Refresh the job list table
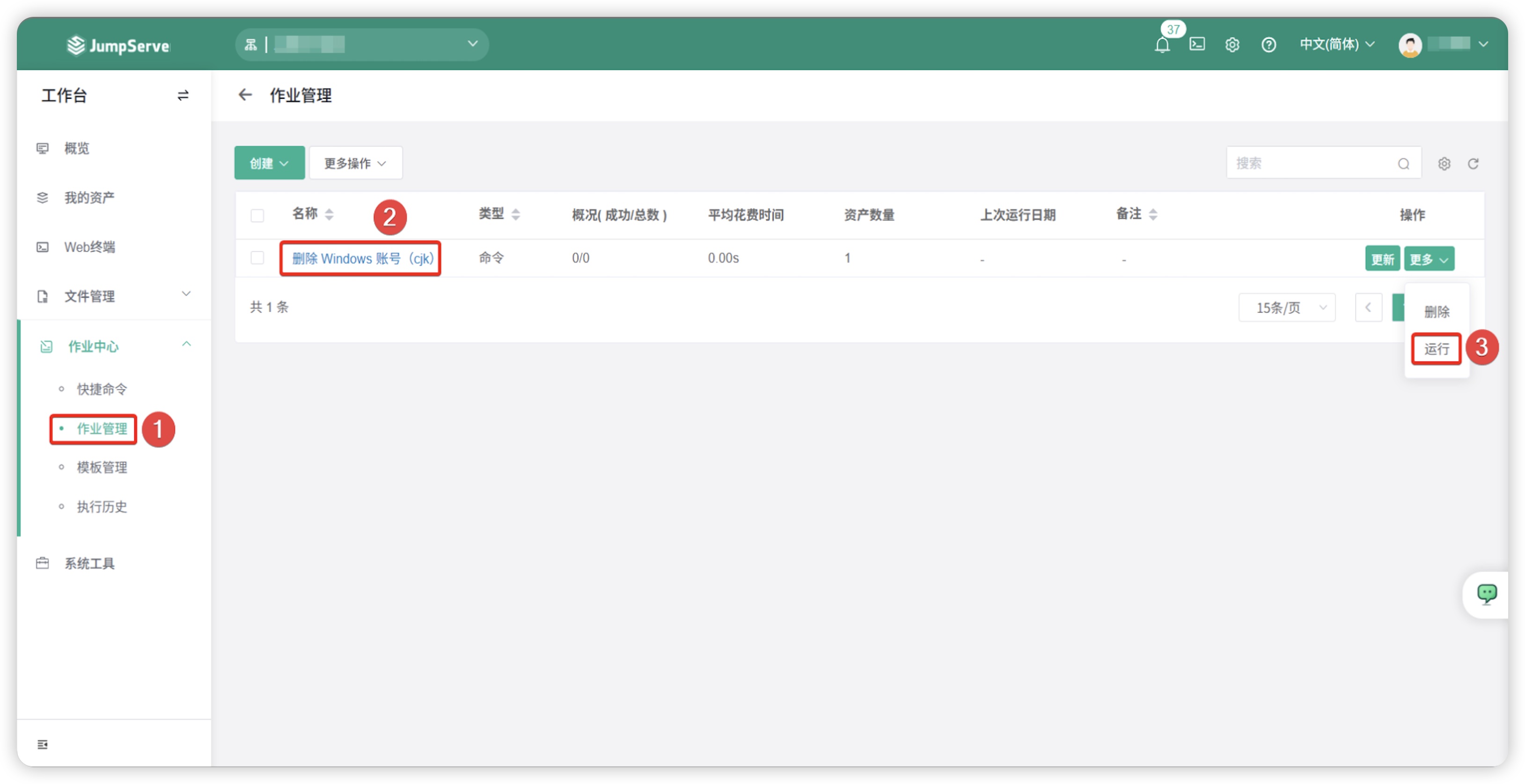This screenshot has height=784, width=1525. coord(1473,164)
